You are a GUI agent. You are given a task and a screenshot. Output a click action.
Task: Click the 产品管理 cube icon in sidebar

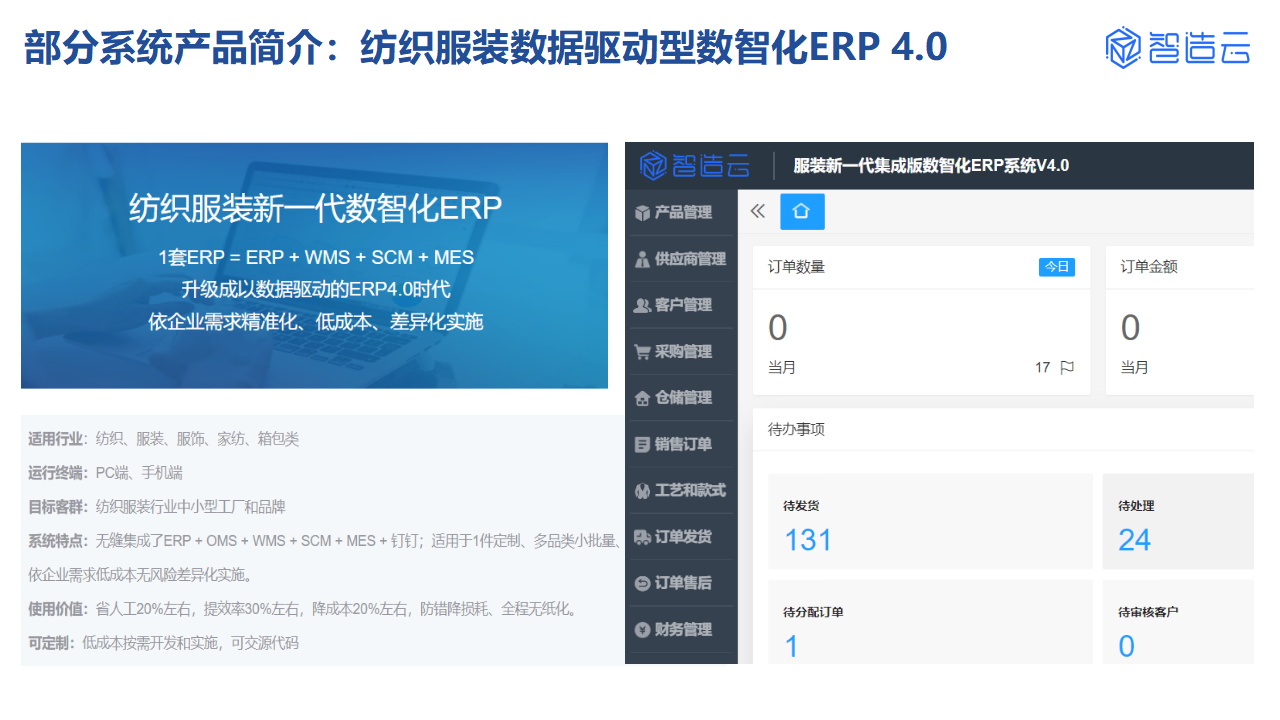tap(643, 213)
